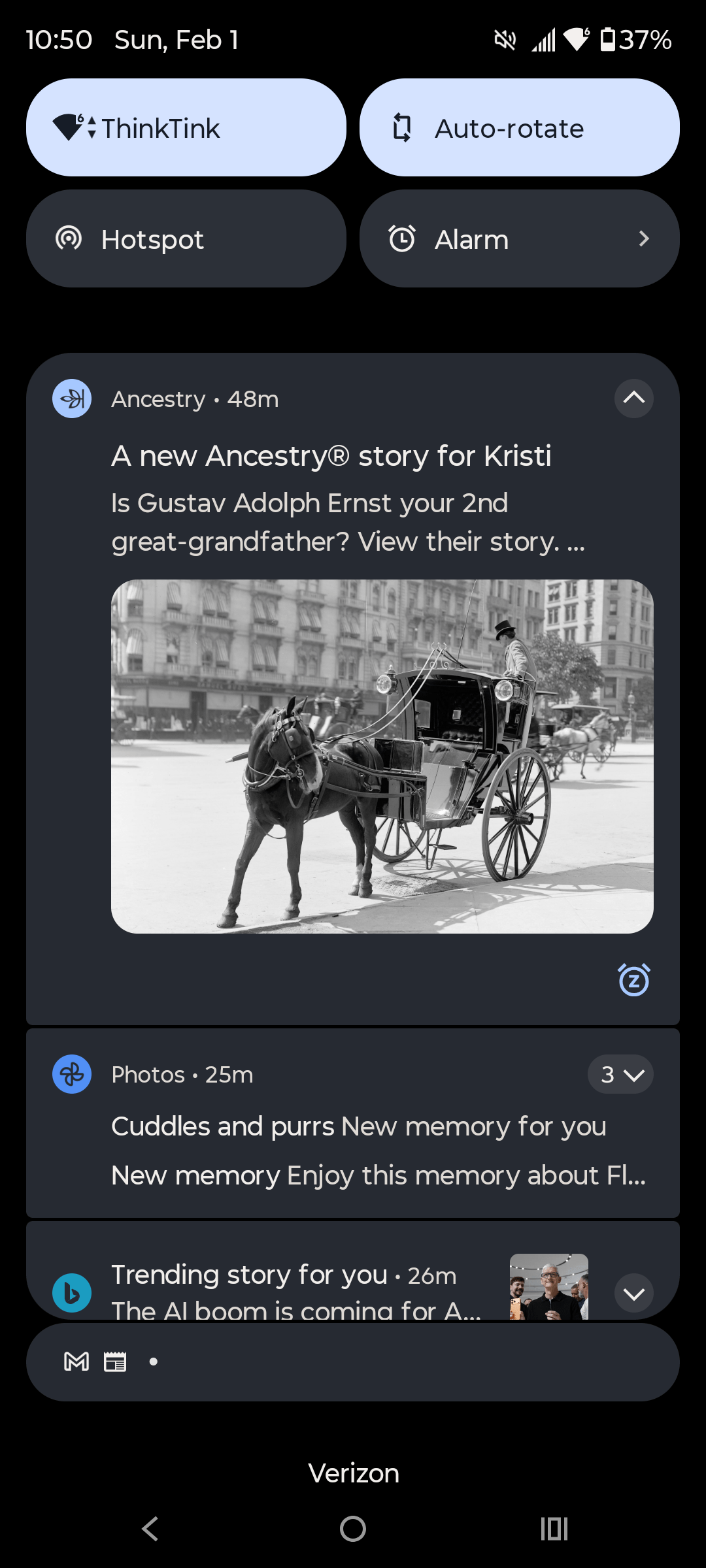Image resolution: width=706 pixels, height=1568 pixels.
Task: Tap the Wi-Fi icon in the status bar
Action: tap(575, 38)
